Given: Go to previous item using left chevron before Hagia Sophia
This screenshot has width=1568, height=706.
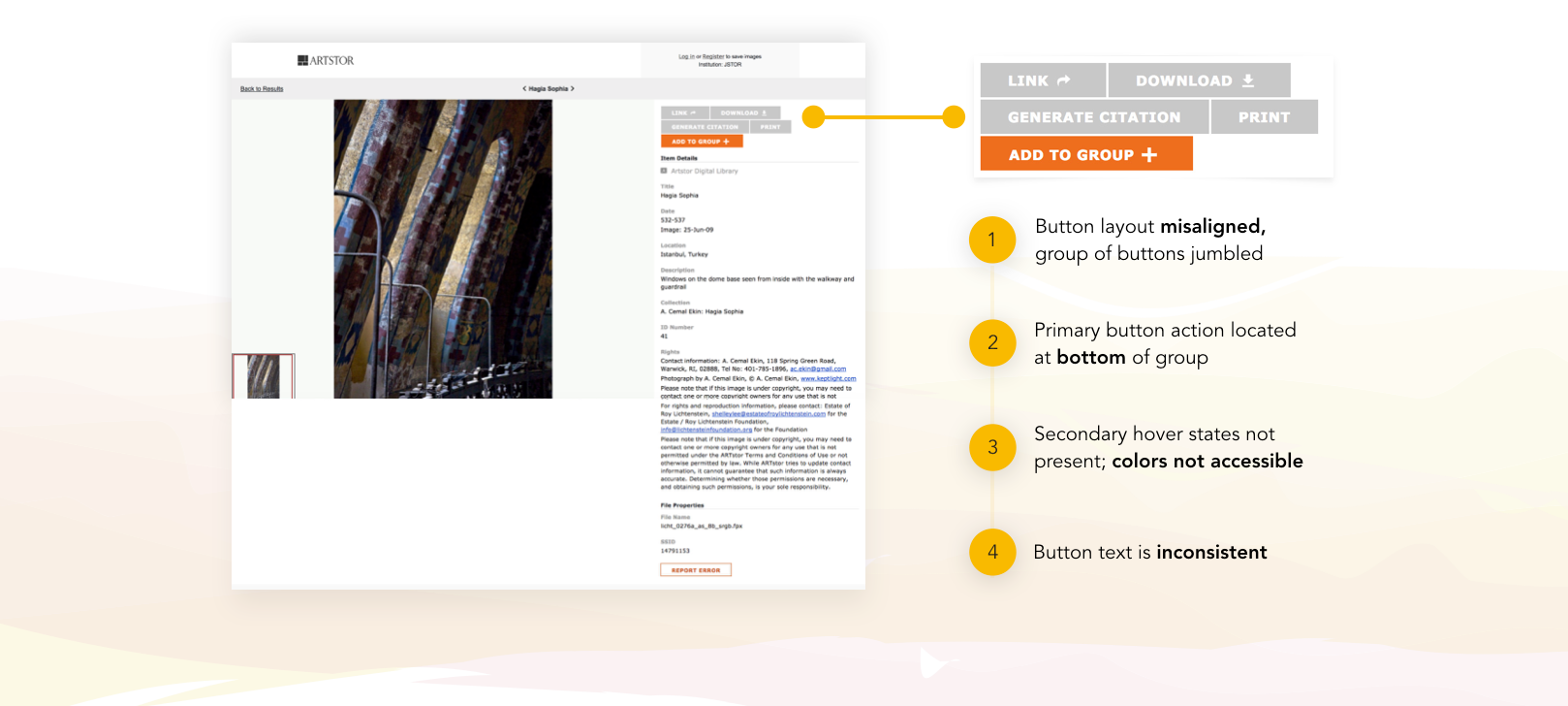Looking at the screenshot, I should [524, 88].
